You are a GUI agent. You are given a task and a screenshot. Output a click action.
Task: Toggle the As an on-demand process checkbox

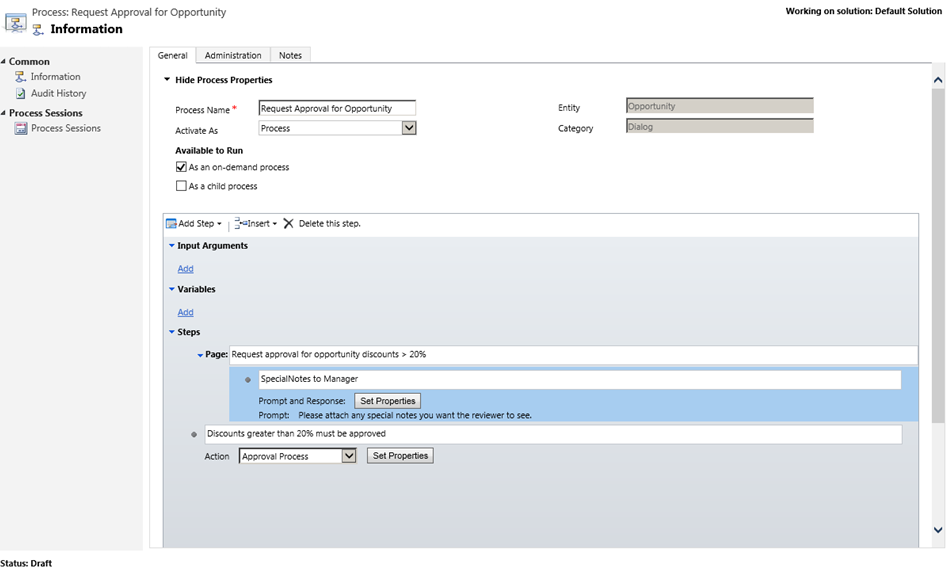click(x=181, y=167)
